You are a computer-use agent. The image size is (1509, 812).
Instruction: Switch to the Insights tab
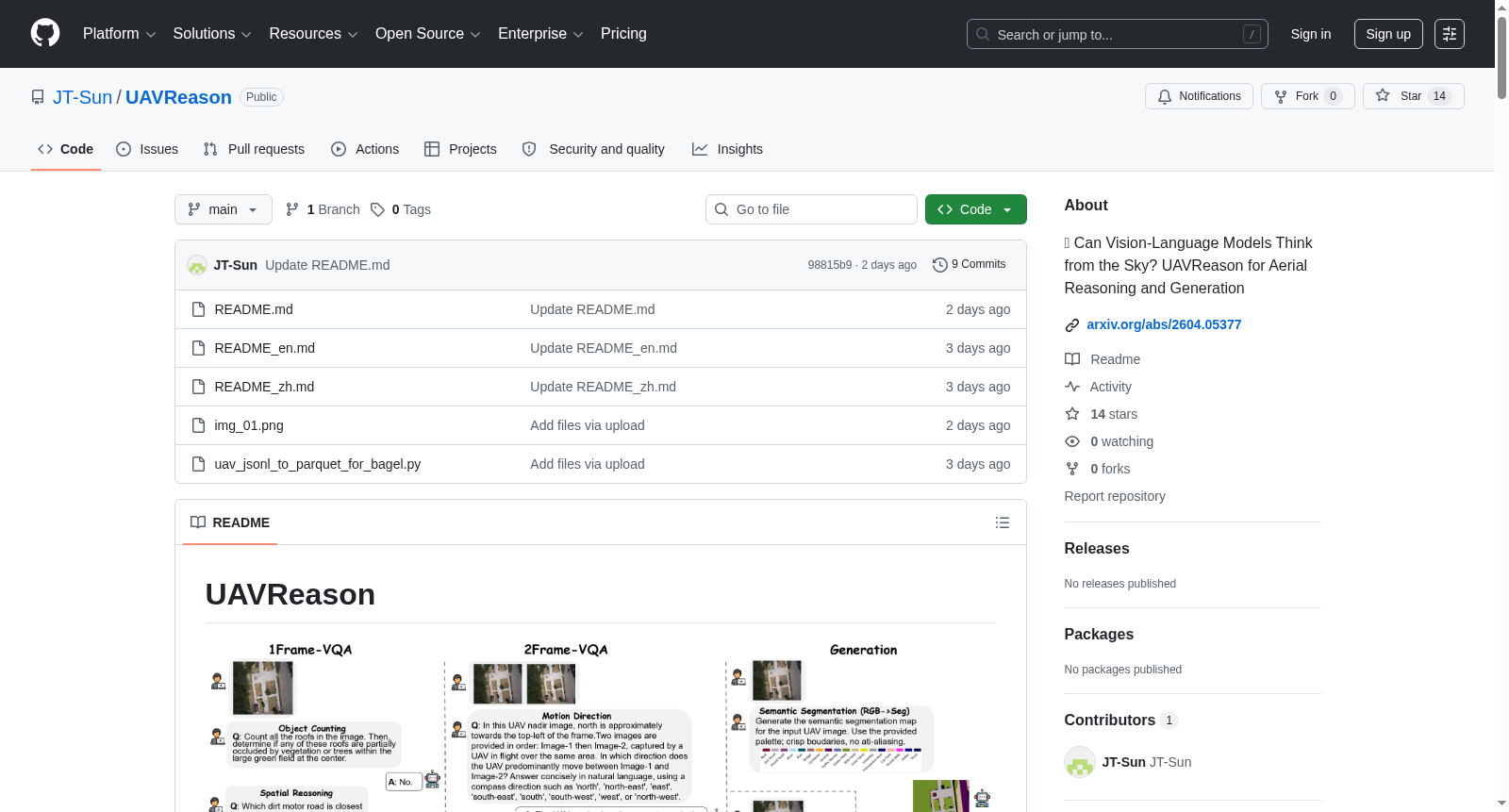click(x=727, y=149)
